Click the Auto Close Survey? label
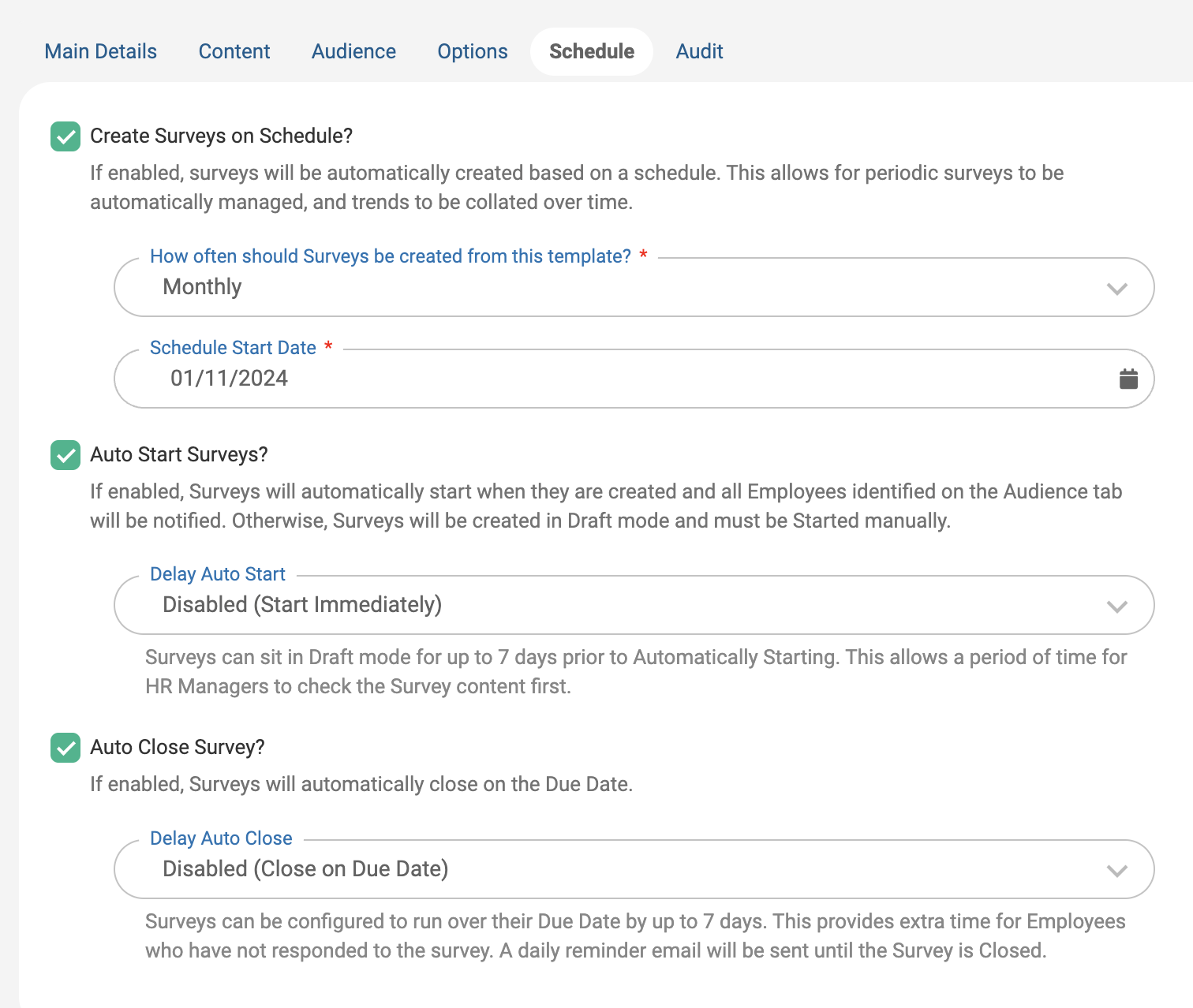Screen dimensions: 1193x1008 click(x=178, y=747)
